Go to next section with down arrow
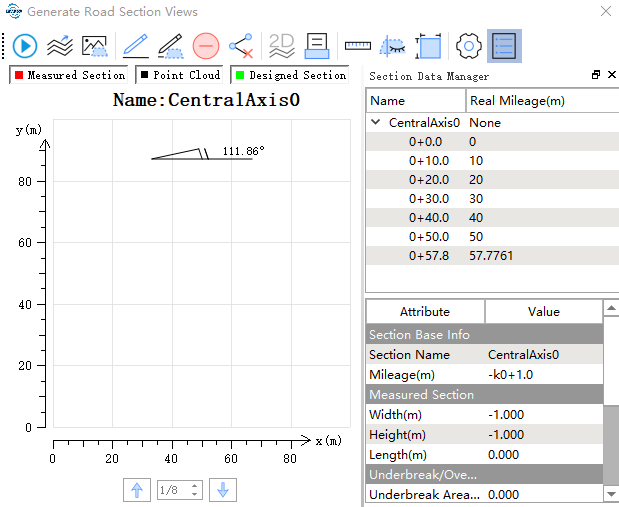Image resolution: width=619 pixels, height=507 pixels. tap(224, 490)
